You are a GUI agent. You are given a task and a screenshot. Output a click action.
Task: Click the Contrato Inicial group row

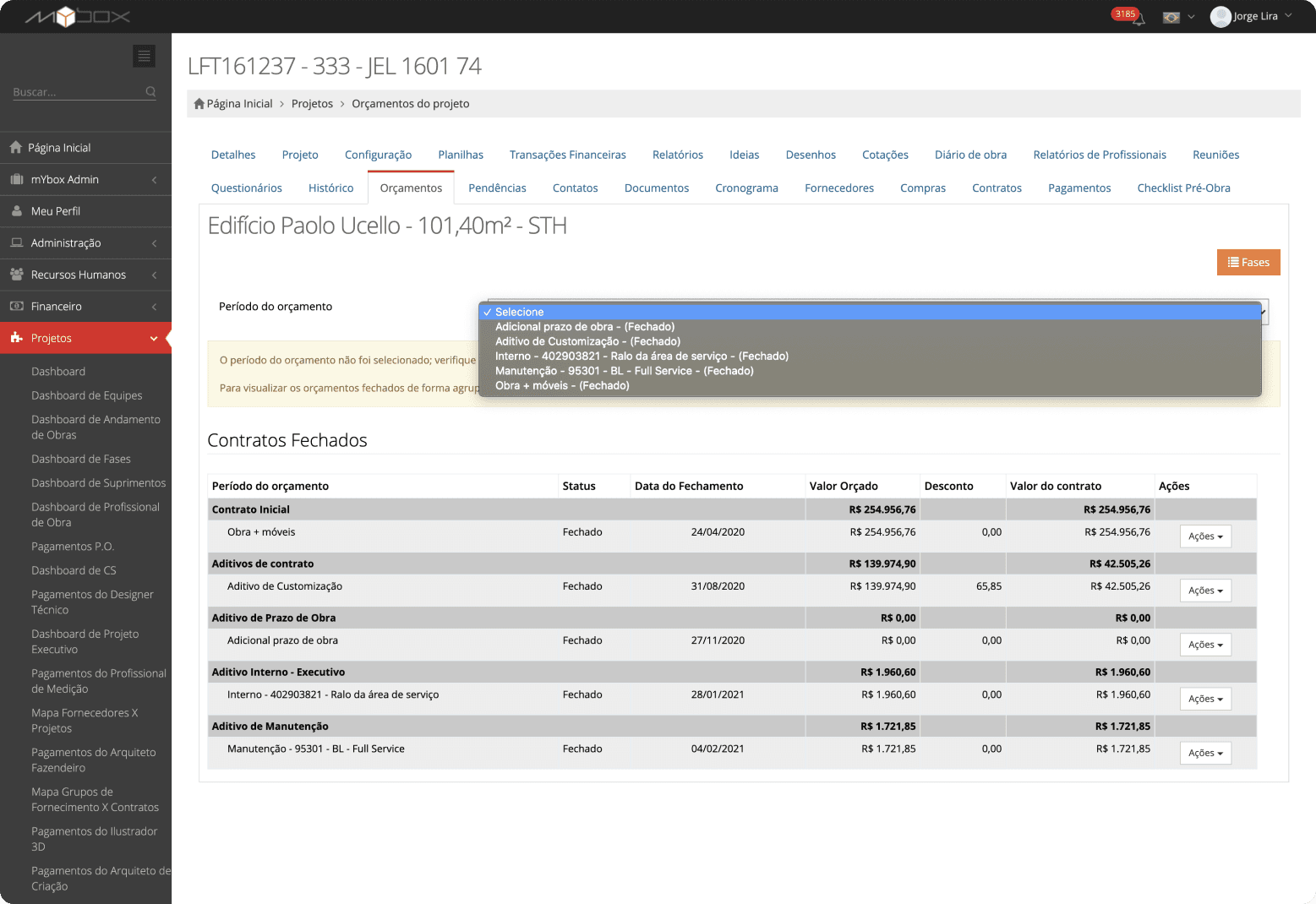tap(732, 509)
